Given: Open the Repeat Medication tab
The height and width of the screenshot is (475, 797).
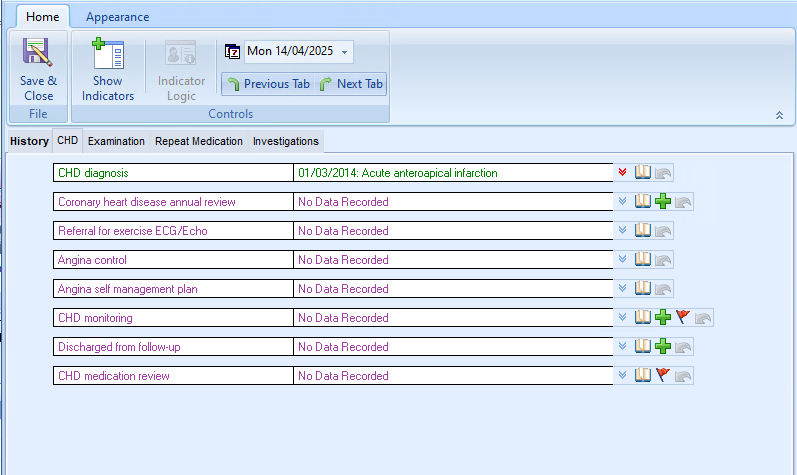Looking at the screenshot, I should coord(198,141).
